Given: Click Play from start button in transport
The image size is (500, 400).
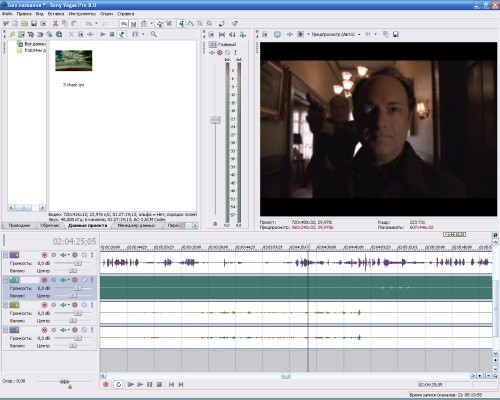Looking at the screenshot, I should [x=130, y=384].
